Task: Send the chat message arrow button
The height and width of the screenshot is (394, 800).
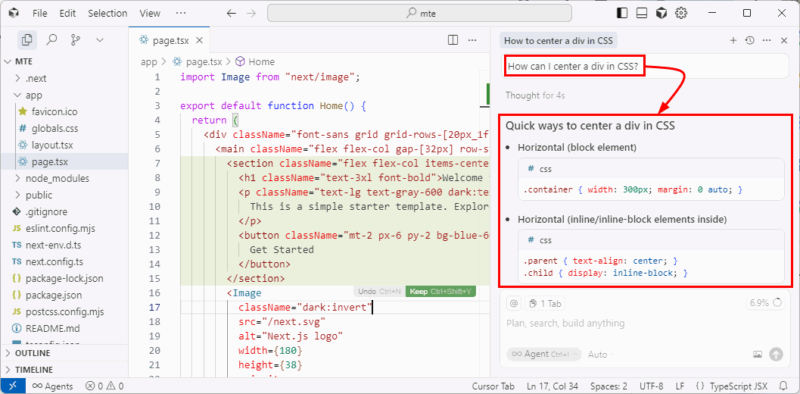Action: click(x=776, y=354)
